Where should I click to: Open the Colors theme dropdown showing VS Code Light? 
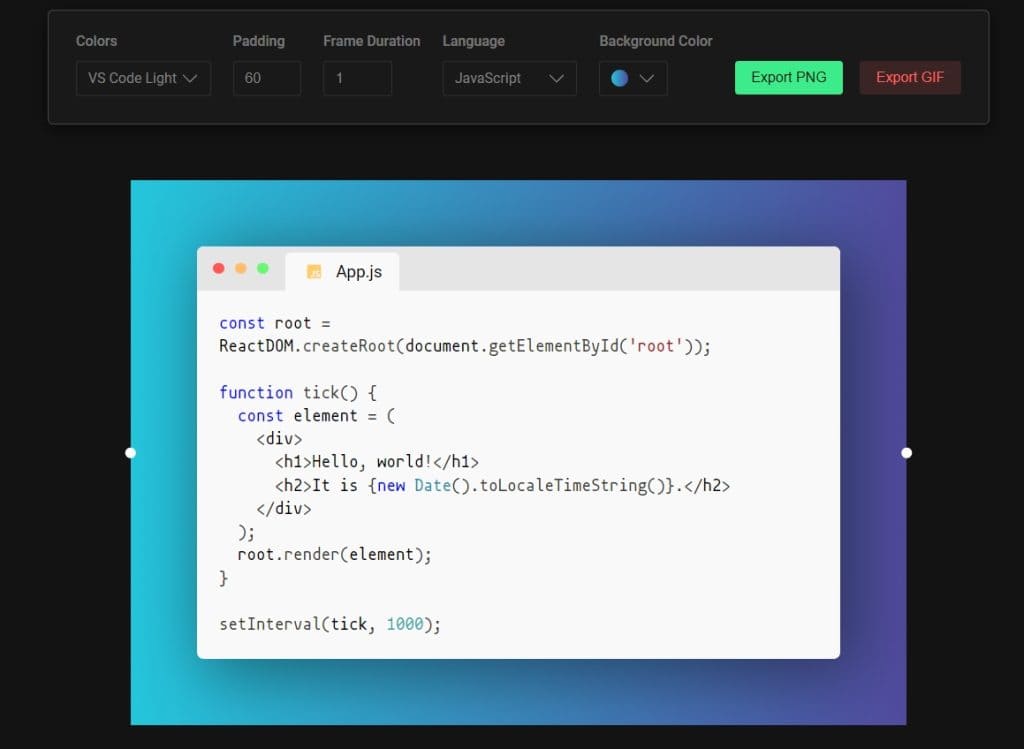(143, 78)
